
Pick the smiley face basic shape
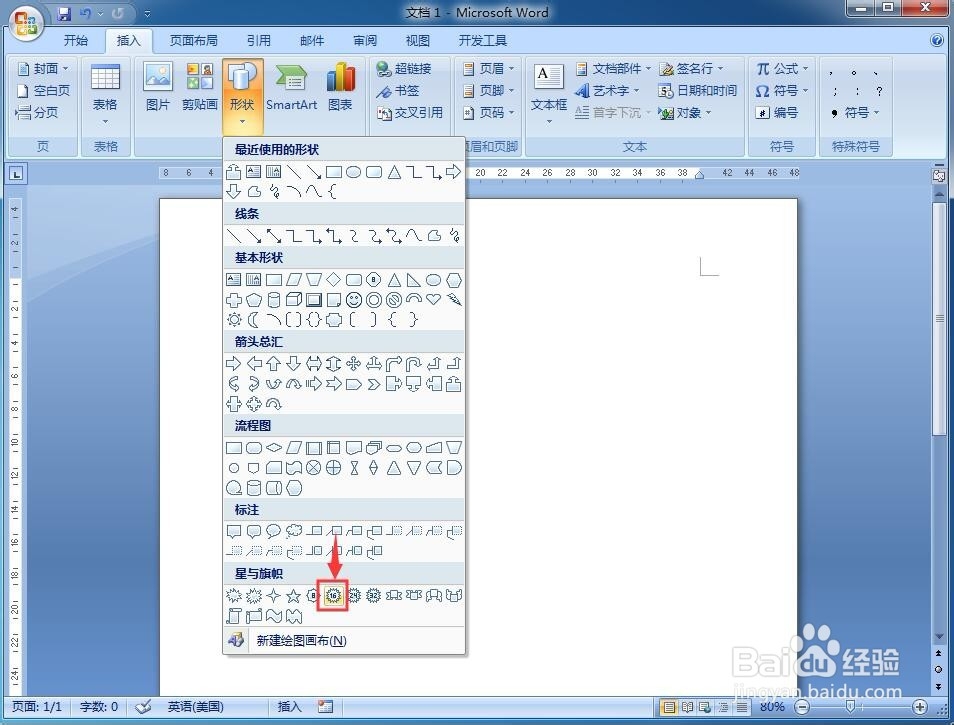click(x=353, y=300)
